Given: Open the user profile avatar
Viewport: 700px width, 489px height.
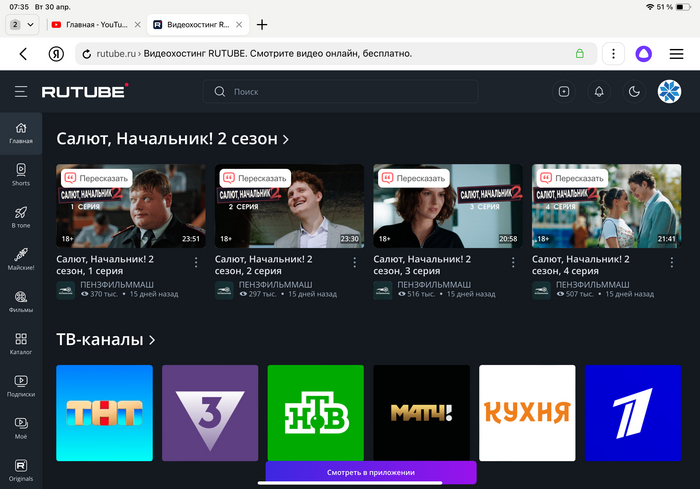Looking at the screenshot, I should (669, 92).
